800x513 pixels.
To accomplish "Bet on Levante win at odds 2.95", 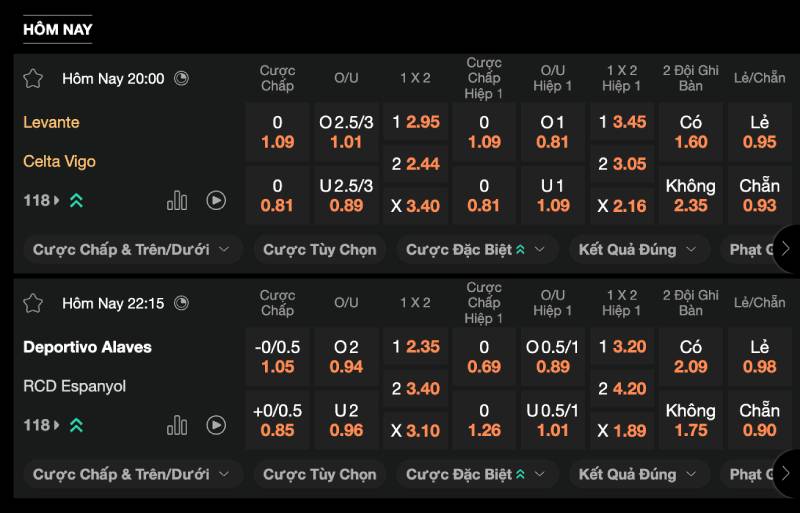I will [417, 122].
